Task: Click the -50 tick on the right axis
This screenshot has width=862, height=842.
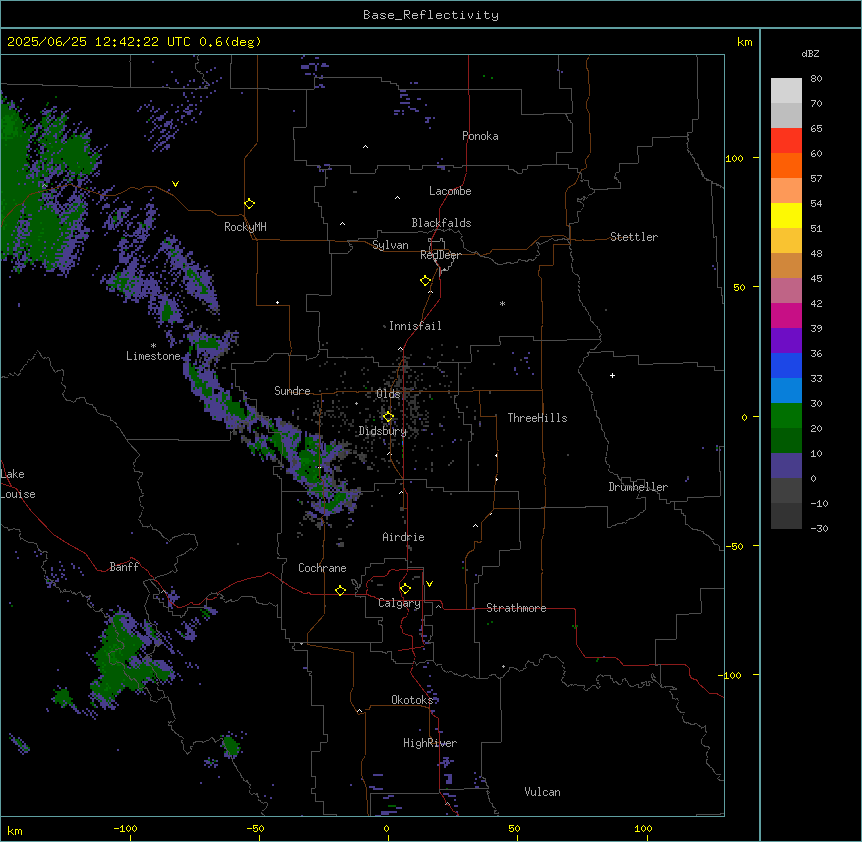Action: tap(734, 546)
